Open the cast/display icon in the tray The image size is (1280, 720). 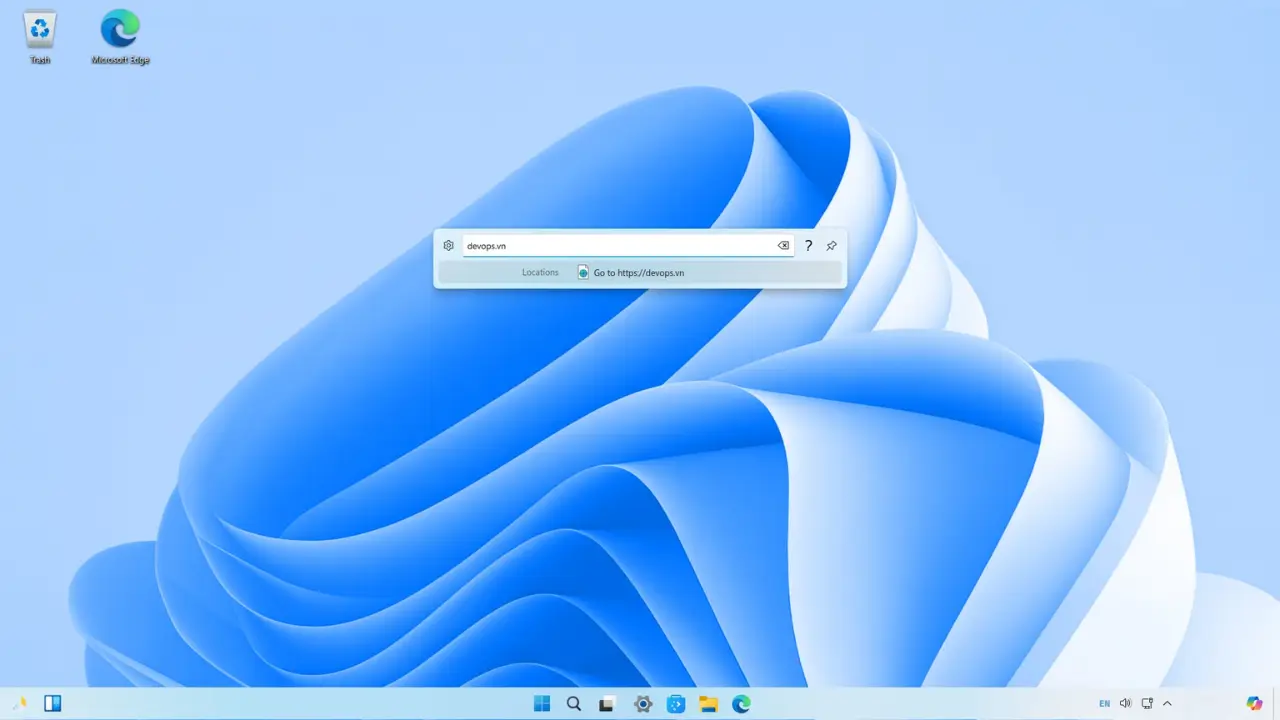coord(1147,703)
